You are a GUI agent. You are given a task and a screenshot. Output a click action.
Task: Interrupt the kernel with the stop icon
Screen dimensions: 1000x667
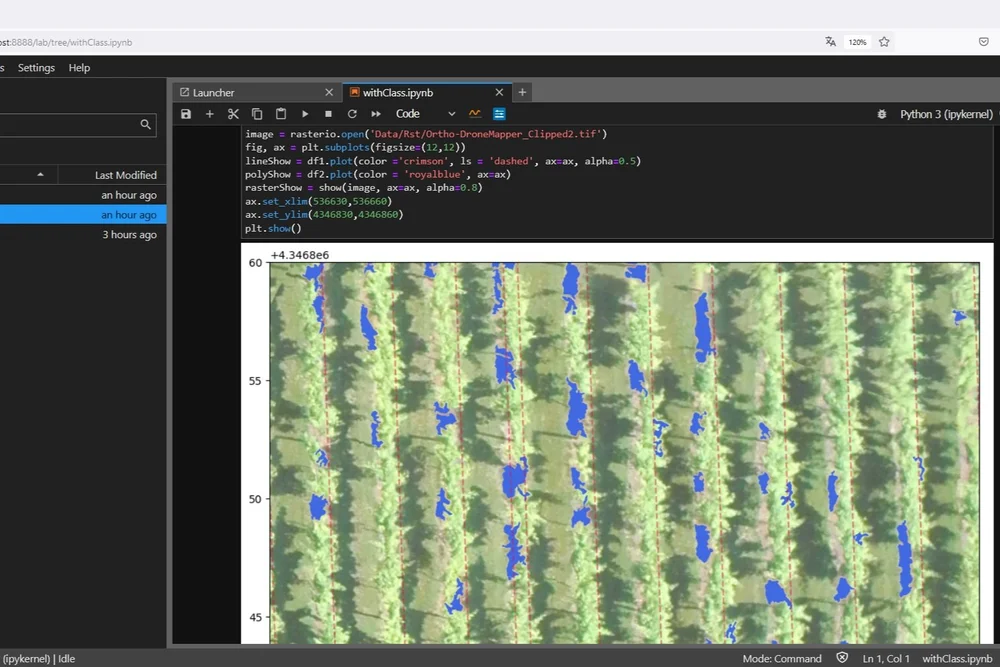click(329, 113)
